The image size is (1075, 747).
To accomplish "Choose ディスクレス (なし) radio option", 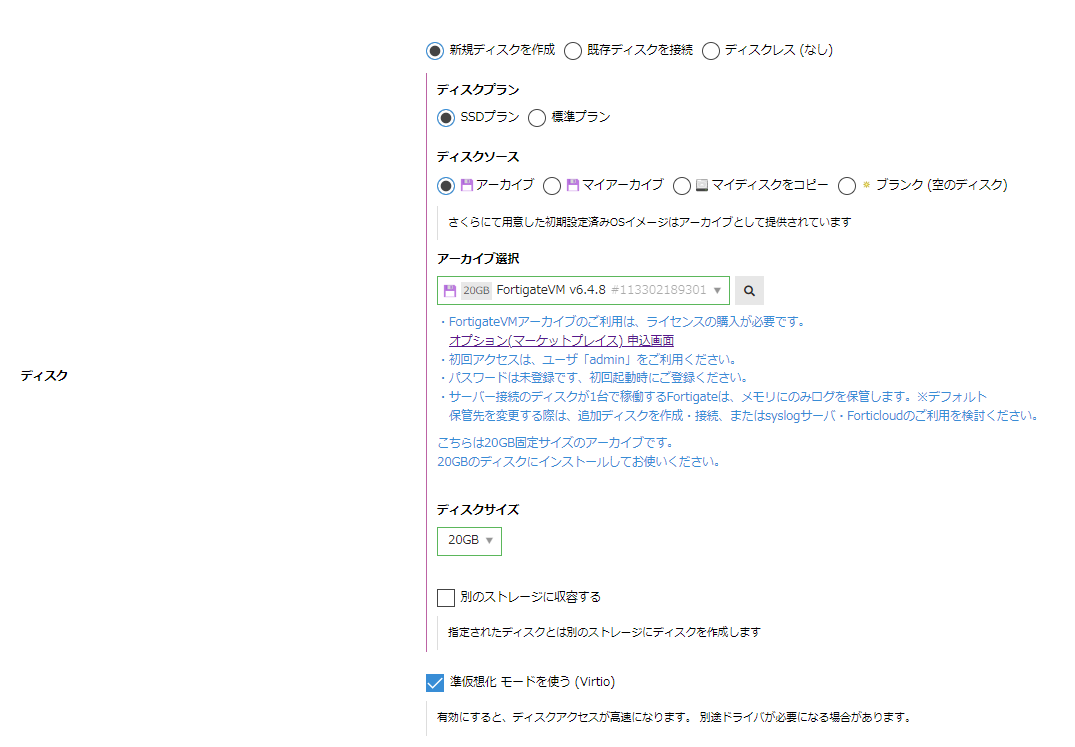I will (711, 51).
